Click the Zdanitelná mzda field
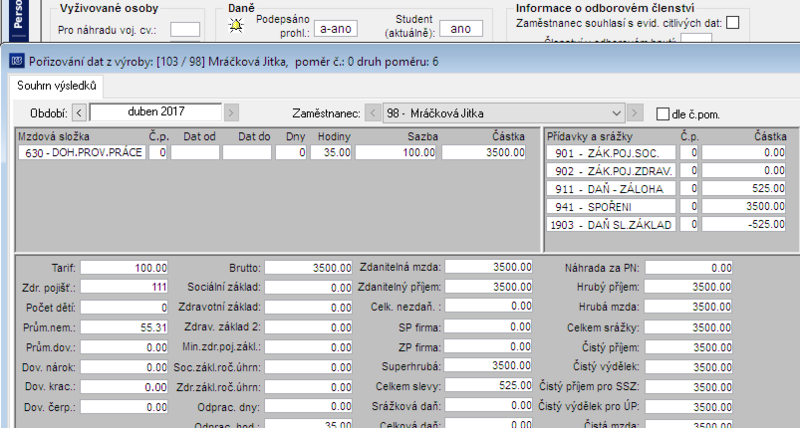Image resolution: width=800 pixels, height=428 pixels. pyautogui.click(x=488, y=267)
